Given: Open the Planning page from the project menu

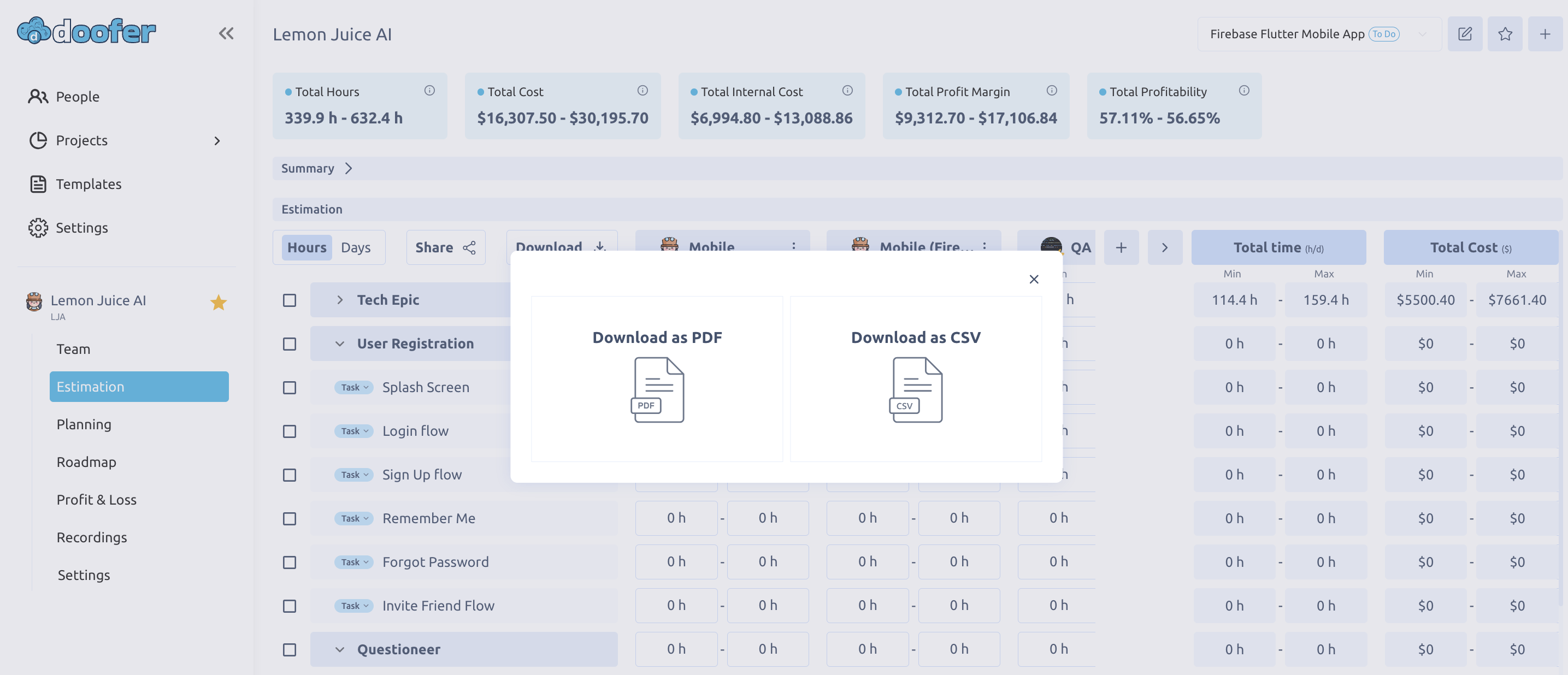Looking at the screenshot, I should tap(84, 424).
